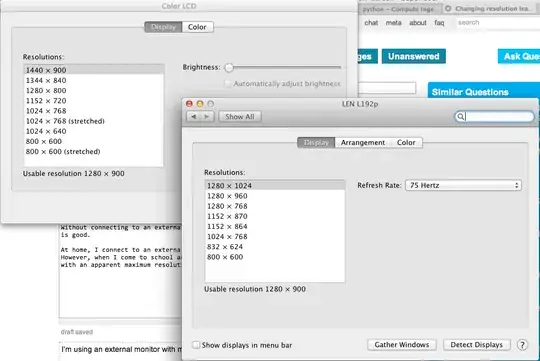This screenshot has height=361, width=540.
Task: Click the Unanswered button on the webpage
Action: 414,56
